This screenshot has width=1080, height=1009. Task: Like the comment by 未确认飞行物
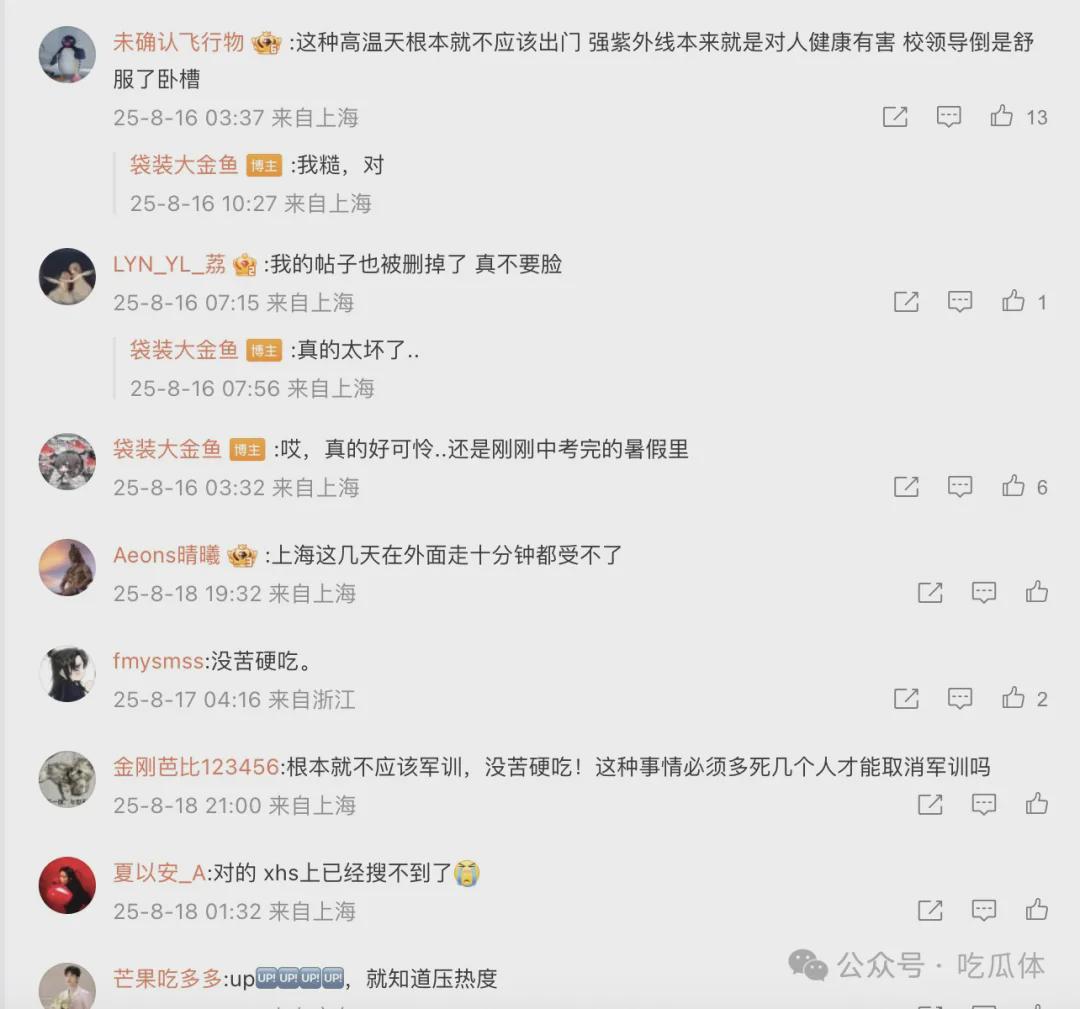pos(1001,116)
